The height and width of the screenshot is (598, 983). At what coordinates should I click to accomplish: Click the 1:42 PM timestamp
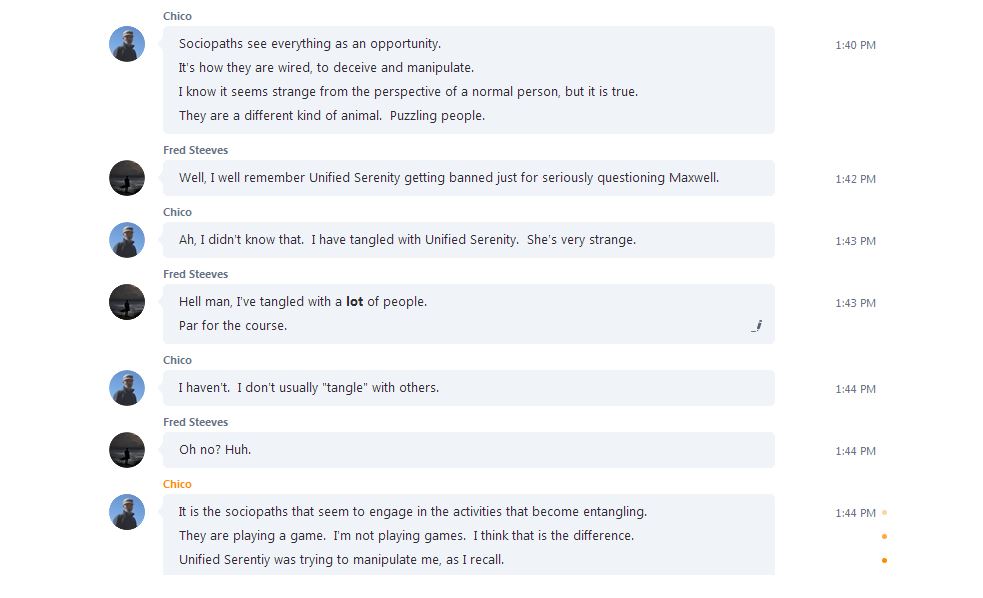coord(855,179)
